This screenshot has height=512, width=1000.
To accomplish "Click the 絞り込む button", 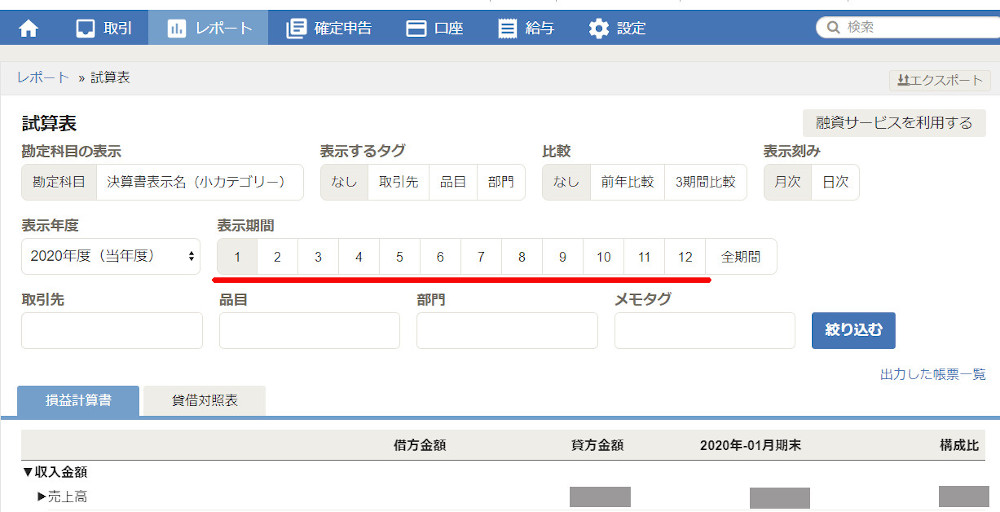I will [853, 330].
